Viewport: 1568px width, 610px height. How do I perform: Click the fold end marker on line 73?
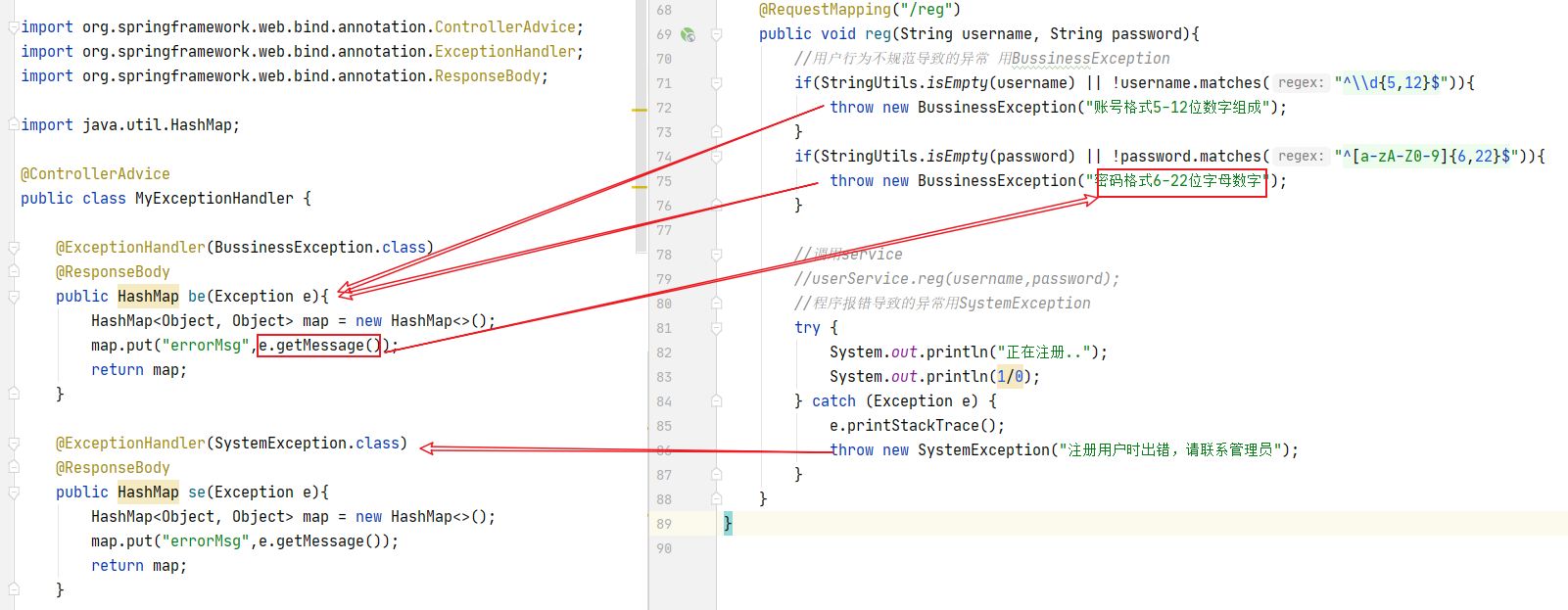tap(716, 132)
